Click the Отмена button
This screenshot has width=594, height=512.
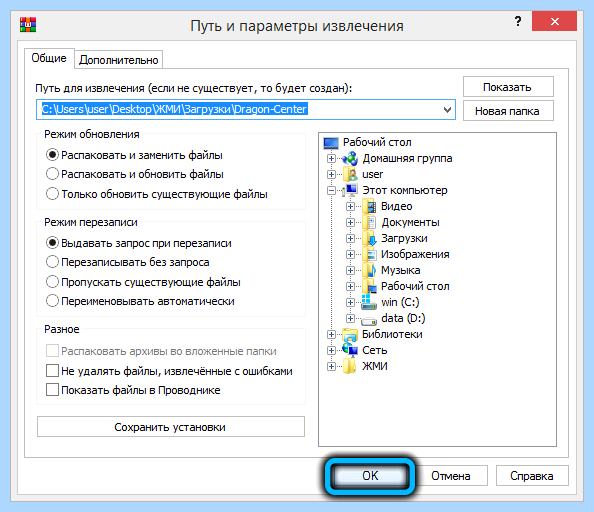(451, 476)
